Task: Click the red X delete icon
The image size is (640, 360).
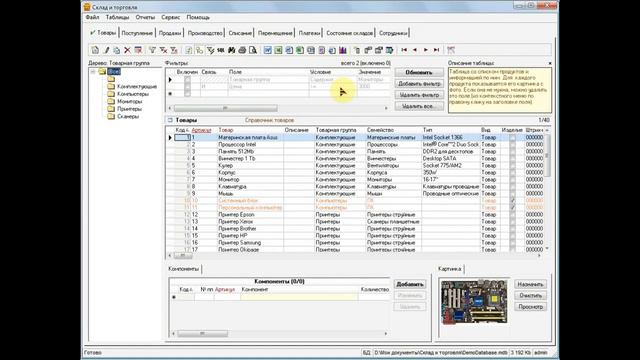Action: [127, 50]
